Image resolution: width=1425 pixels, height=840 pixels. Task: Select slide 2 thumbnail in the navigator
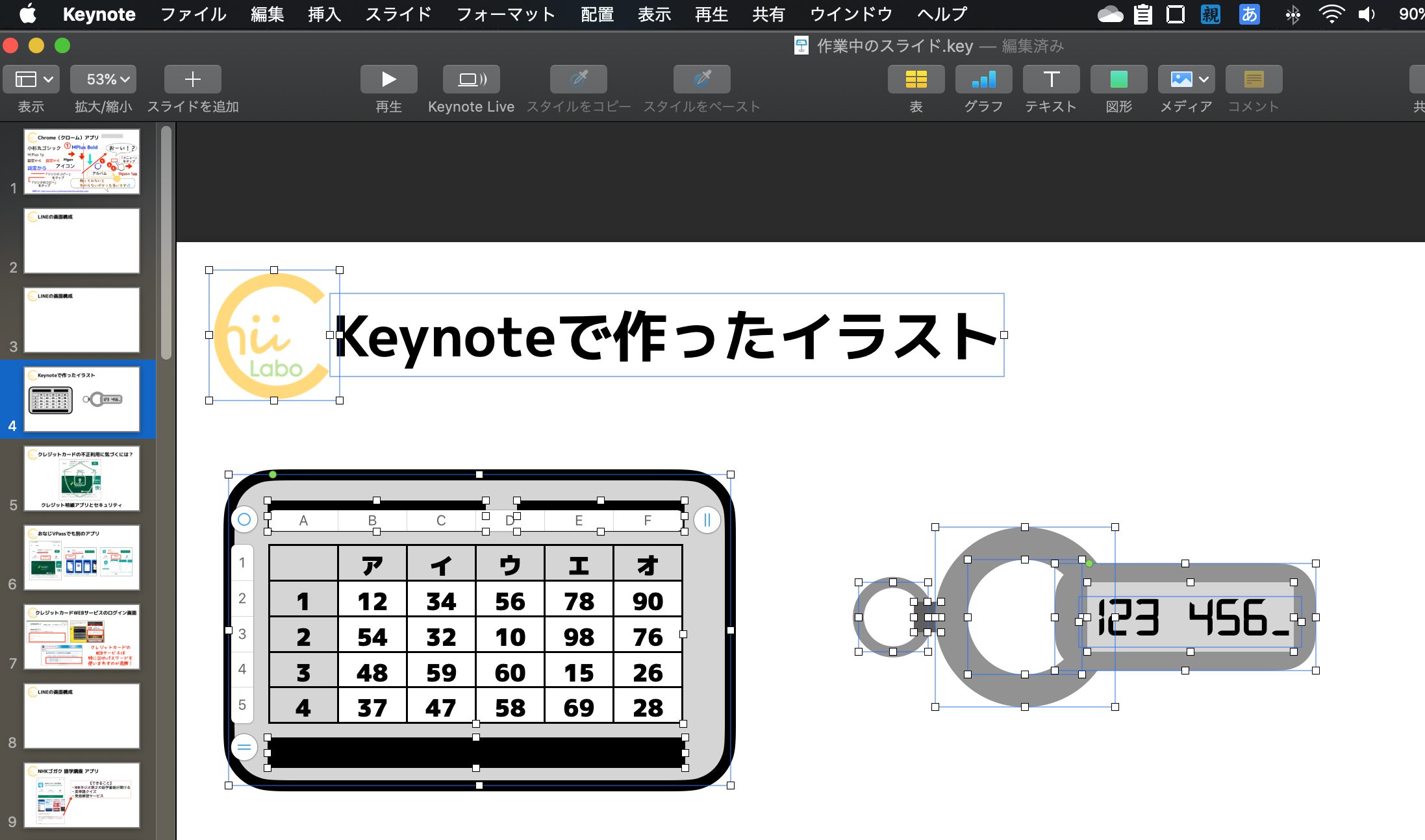(82, 240)
